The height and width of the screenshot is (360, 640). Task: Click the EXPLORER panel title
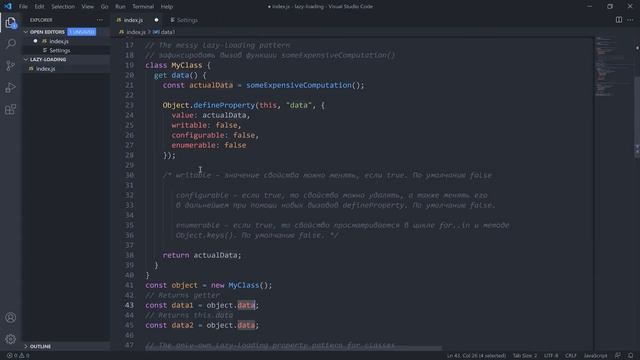pyautogui.click(x=41, y=20)
